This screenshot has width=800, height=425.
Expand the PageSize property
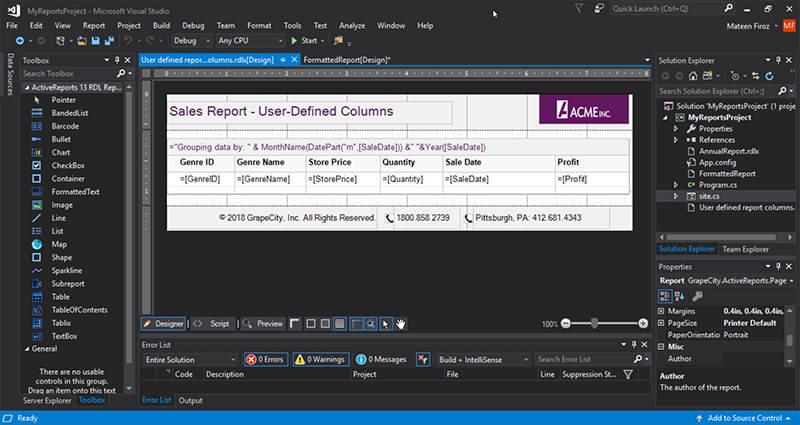tap(661, 323)
